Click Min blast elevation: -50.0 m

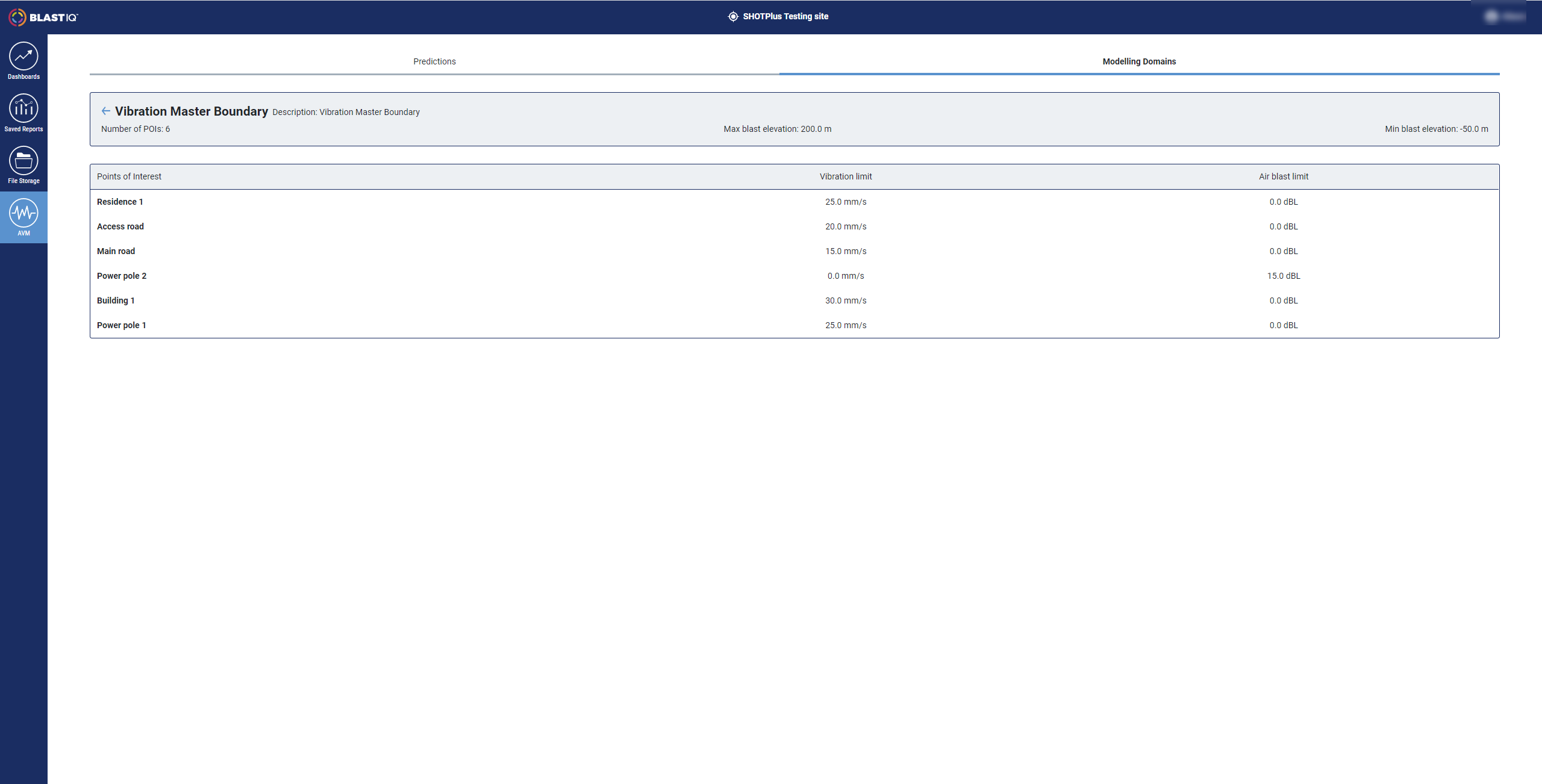tap(1436, 129)
